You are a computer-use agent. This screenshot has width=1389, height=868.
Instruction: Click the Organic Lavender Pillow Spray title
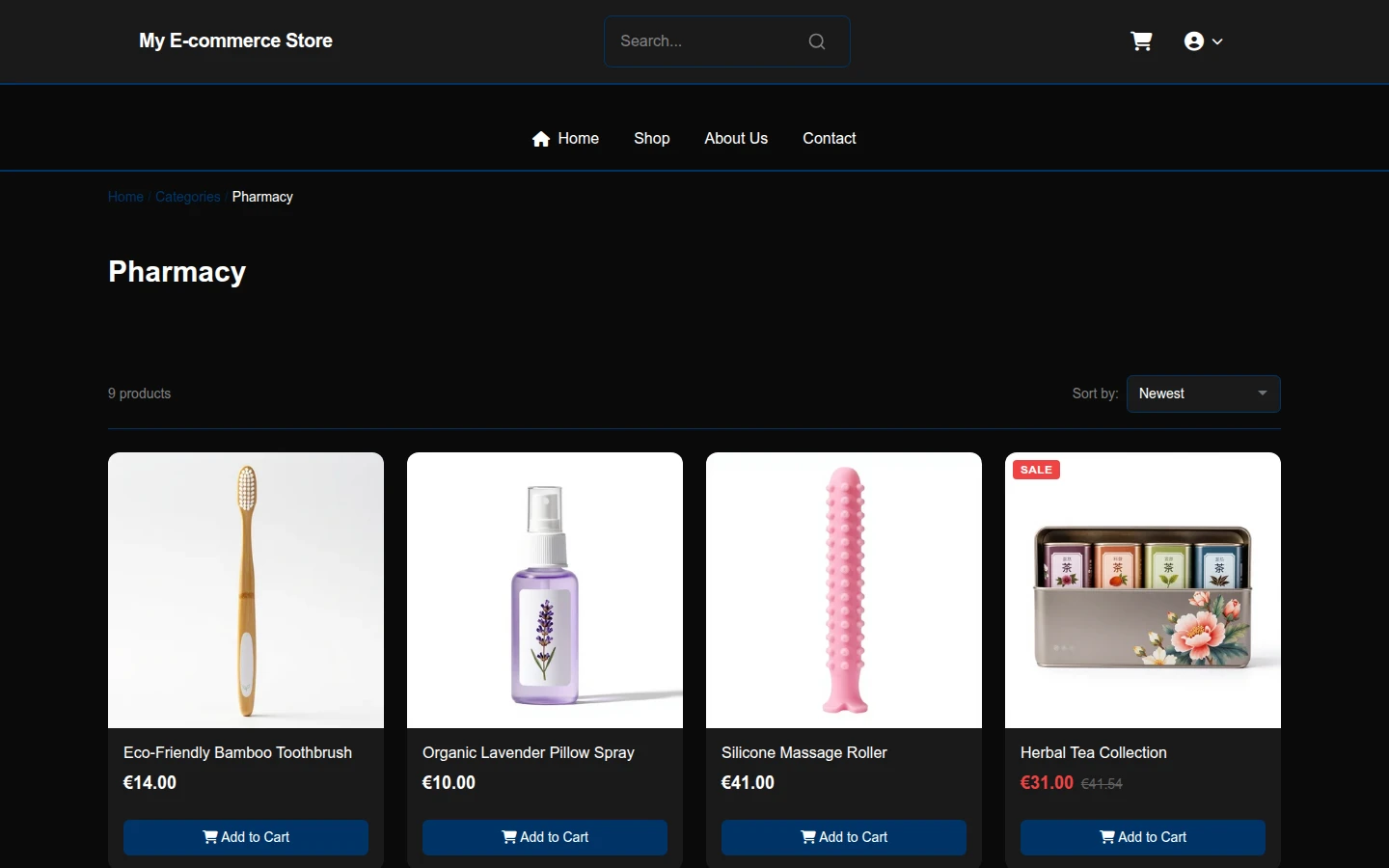529,752
